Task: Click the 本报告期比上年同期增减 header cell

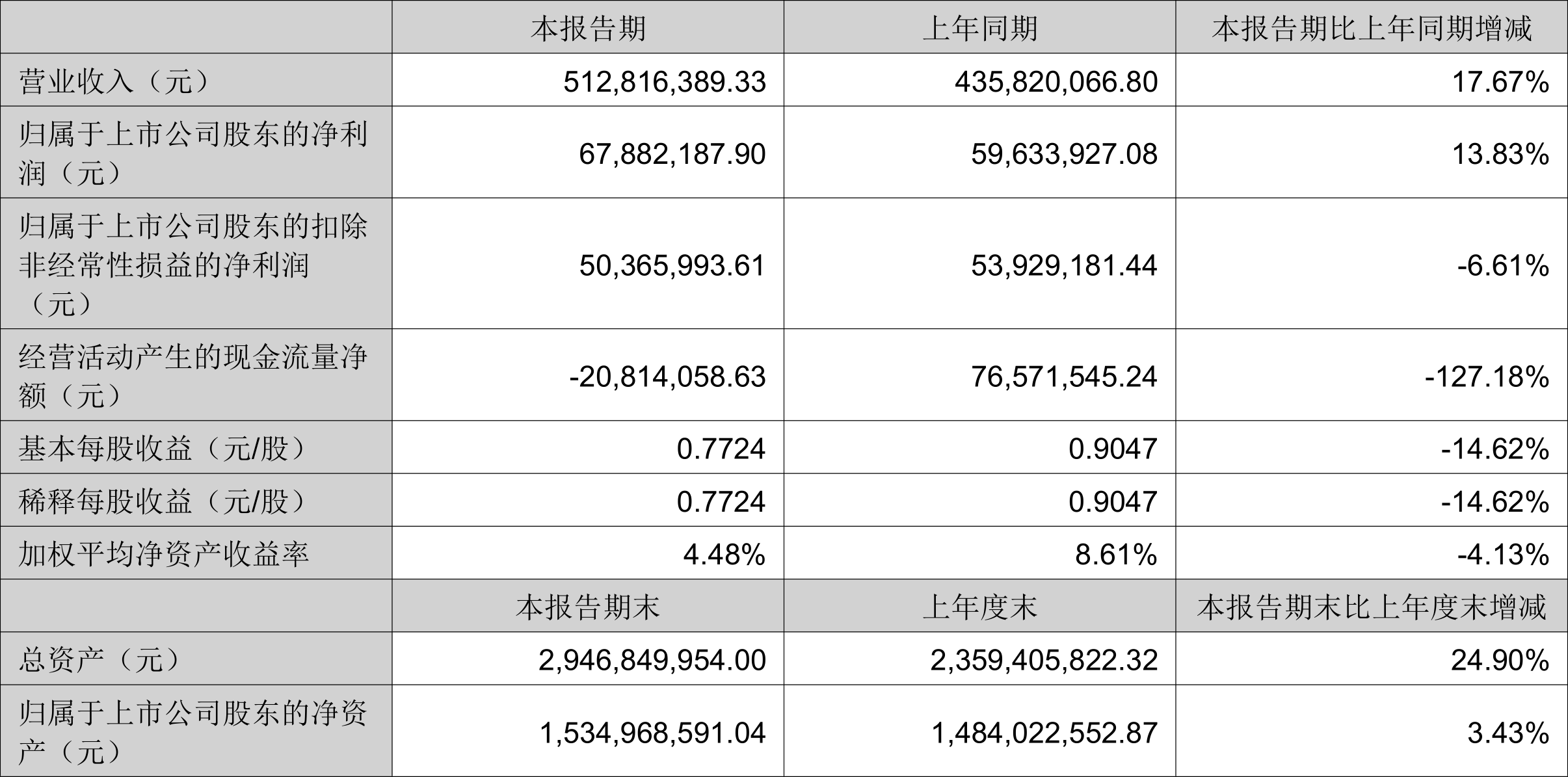Action: tap(1372, 29)
